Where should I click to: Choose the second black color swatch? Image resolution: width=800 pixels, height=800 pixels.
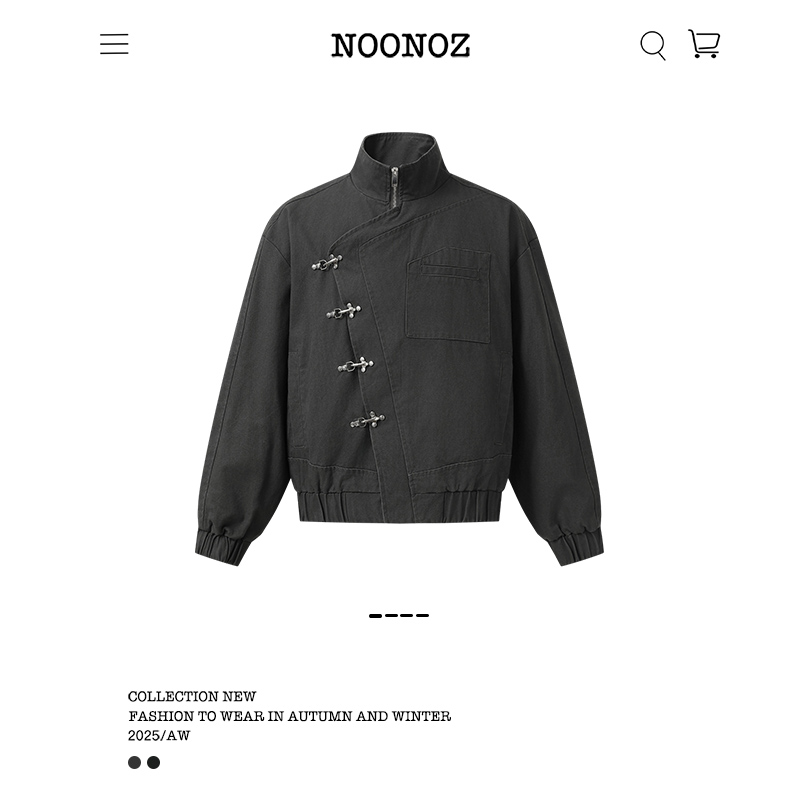154,762
